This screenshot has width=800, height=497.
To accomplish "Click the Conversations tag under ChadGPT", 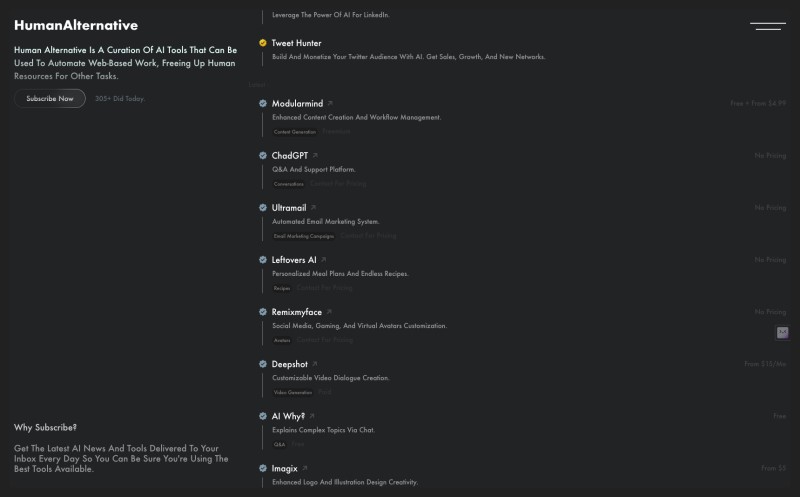I will tap(289, 184).
